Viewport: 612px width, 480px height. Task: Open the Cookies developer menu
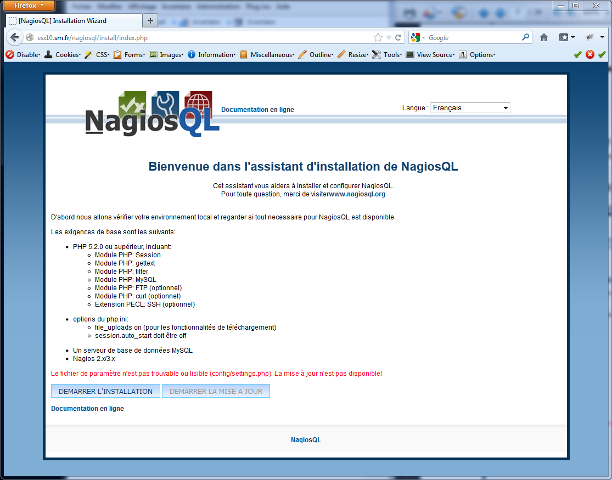62,55
